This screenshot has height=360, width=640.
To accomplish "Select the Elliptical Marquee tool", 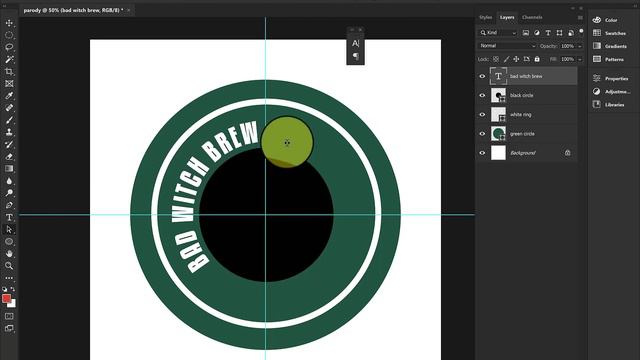I will (9, 35).
